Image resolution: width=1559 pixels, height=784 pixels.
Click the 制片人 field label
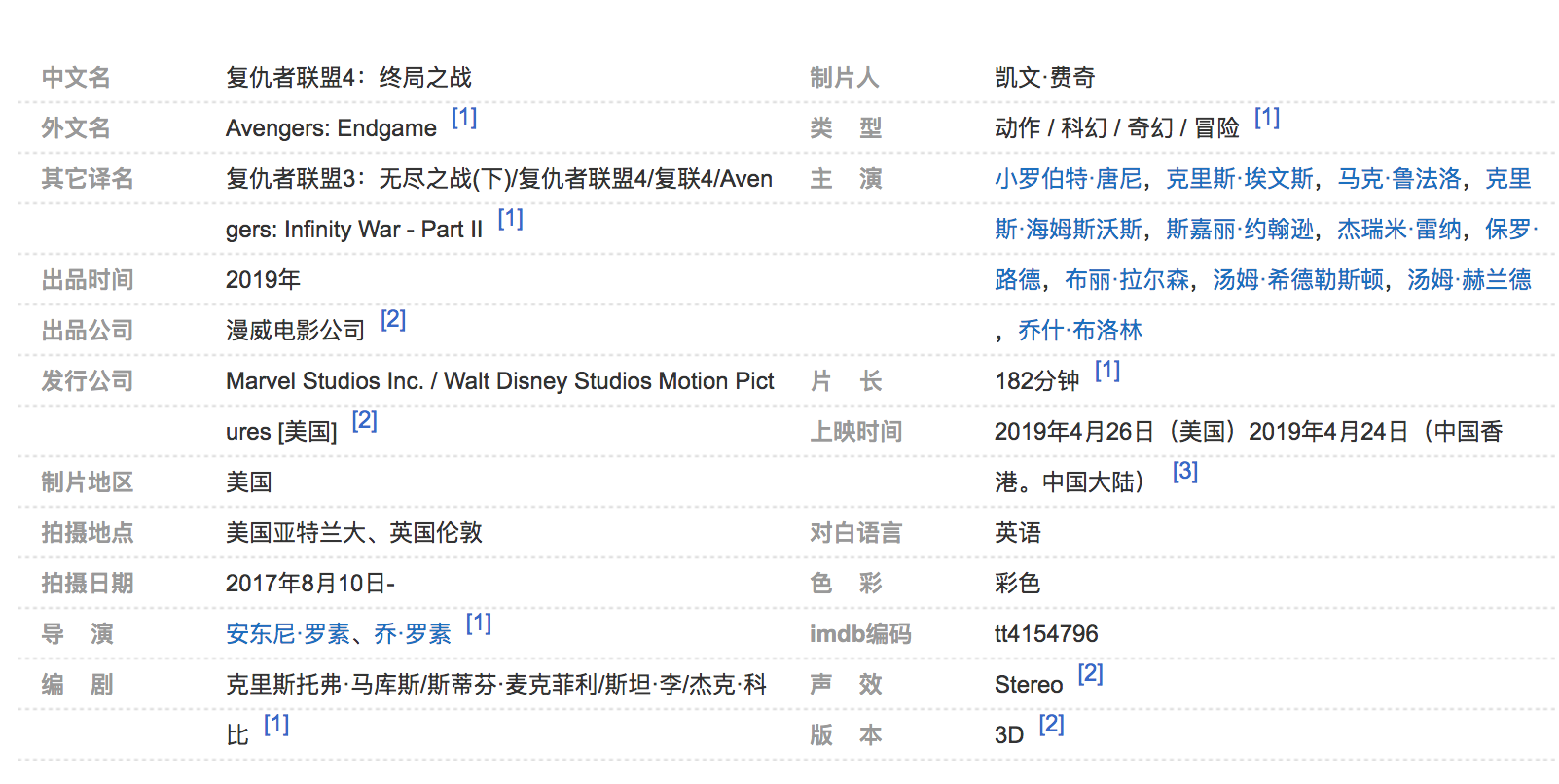click(845, 78)
